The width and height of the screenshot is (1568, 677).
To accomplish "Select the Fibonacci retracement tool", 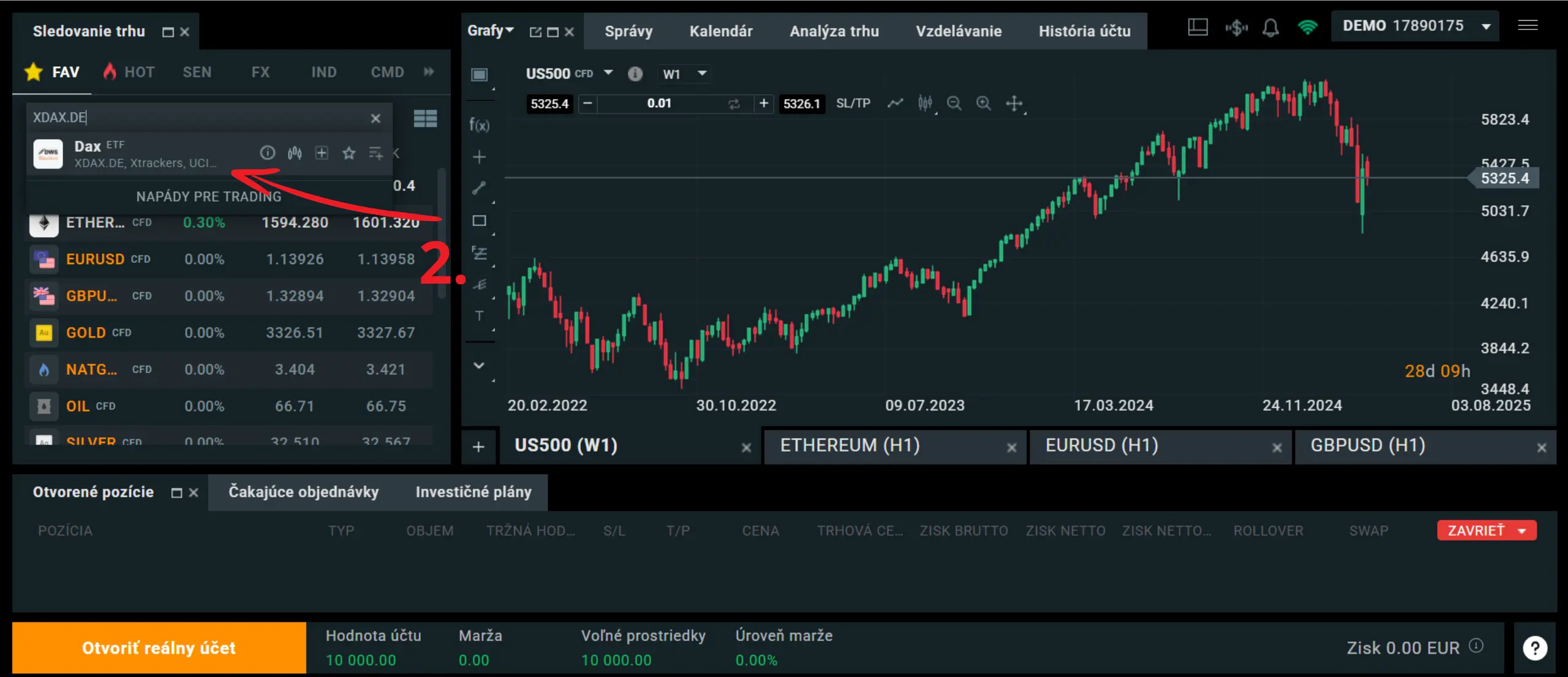I will pyautogui.click(x=479, y=252).
